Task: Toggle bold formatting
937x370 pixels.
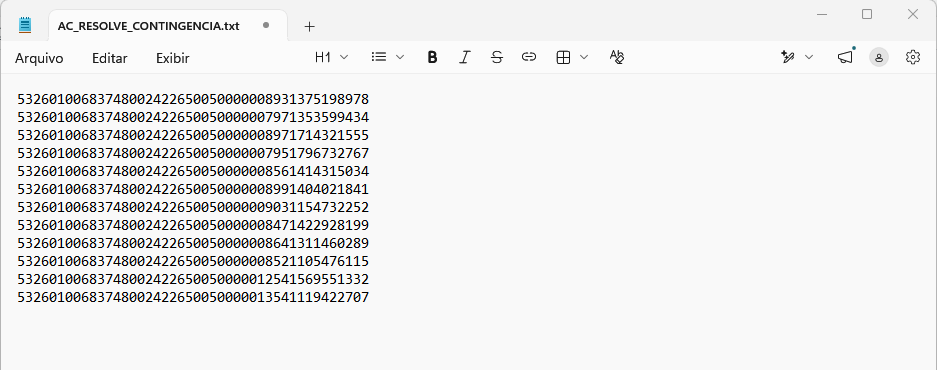Action: click(433, 57)
